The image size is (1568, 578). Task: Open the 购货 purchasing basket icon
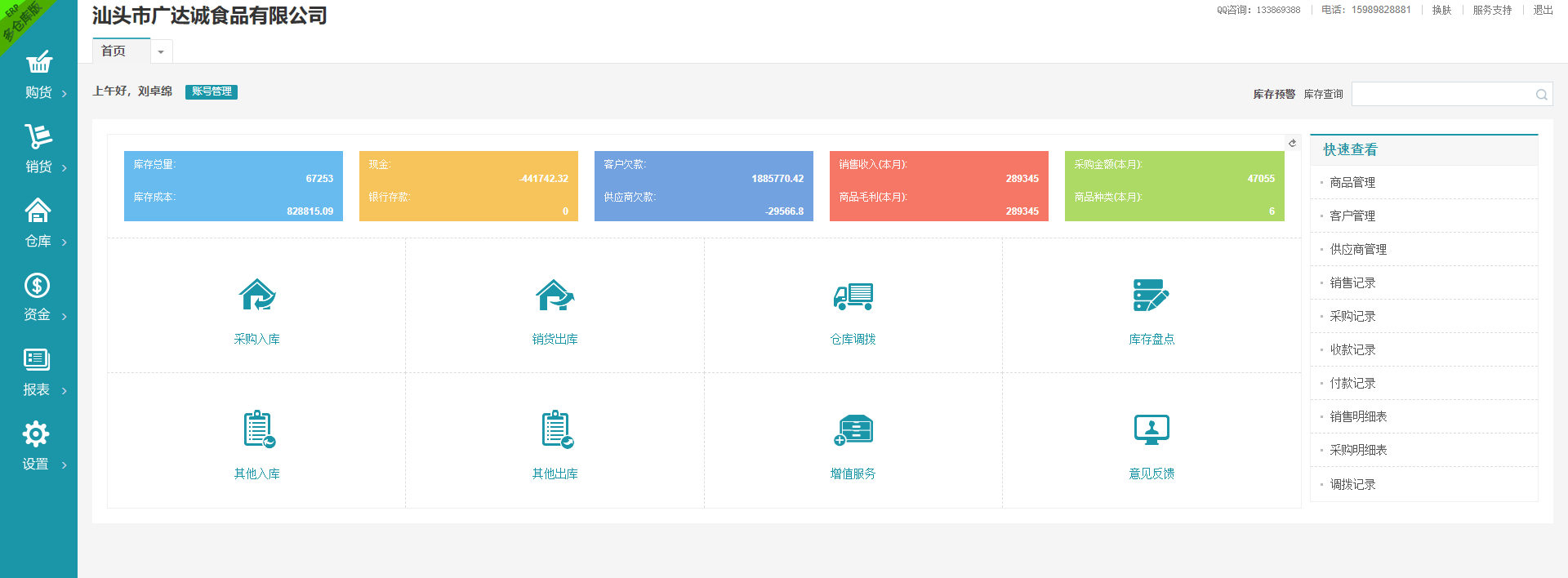[38, 62]
